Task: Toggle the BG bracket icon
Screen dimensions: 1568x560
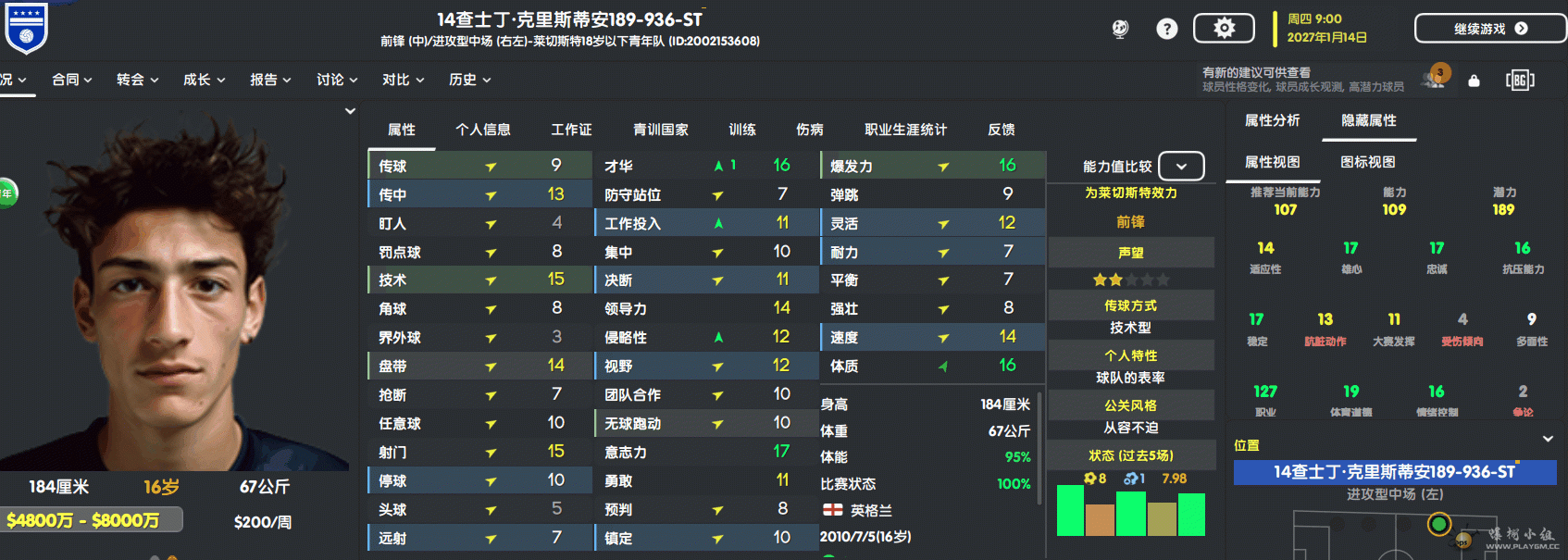Action: pyautogui.click(x=1520, y=81)
